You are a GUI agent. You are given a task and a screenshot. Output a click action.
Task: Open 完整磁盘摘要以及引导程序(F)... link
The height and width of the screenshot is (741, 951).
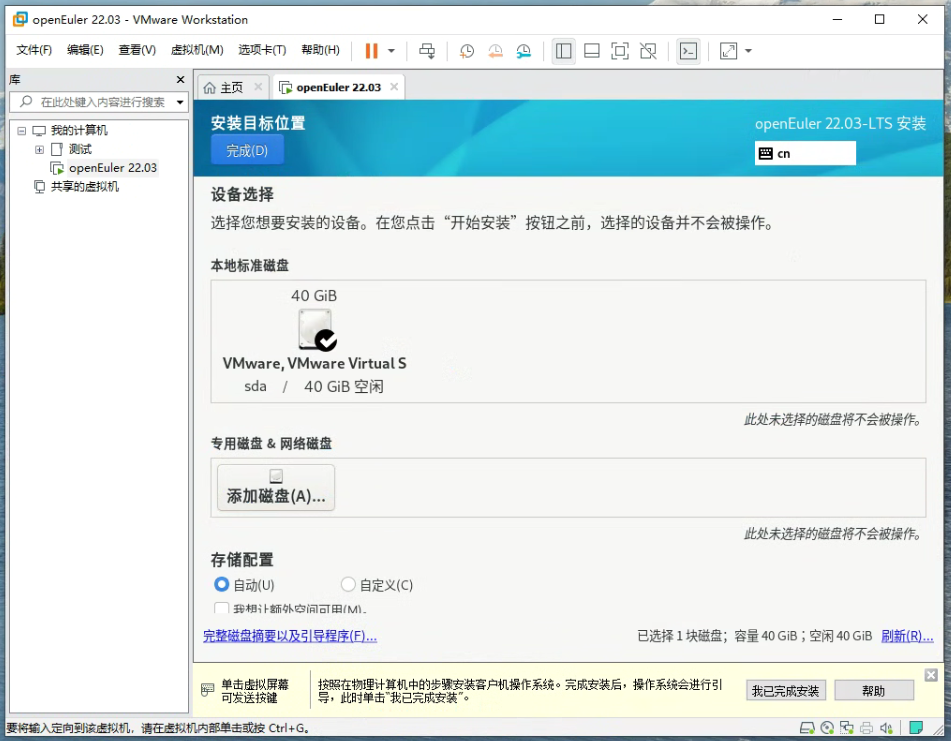[290, 636]
